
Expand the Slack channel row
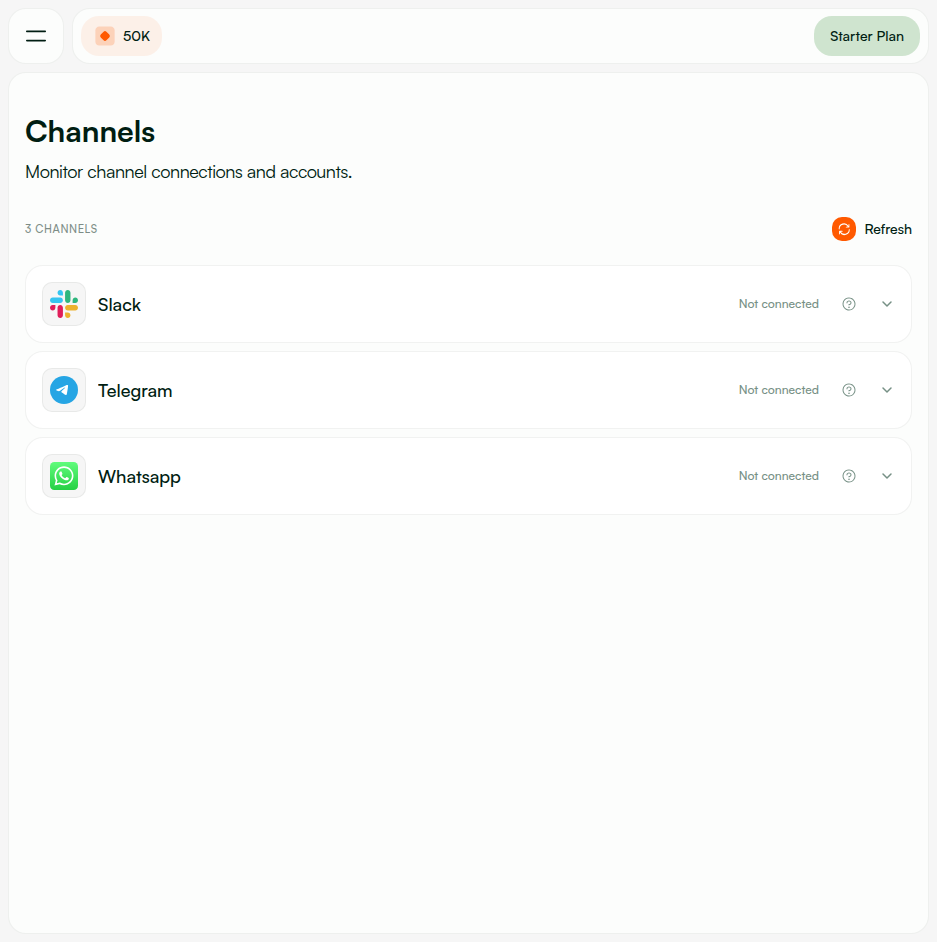coord(887,303)
